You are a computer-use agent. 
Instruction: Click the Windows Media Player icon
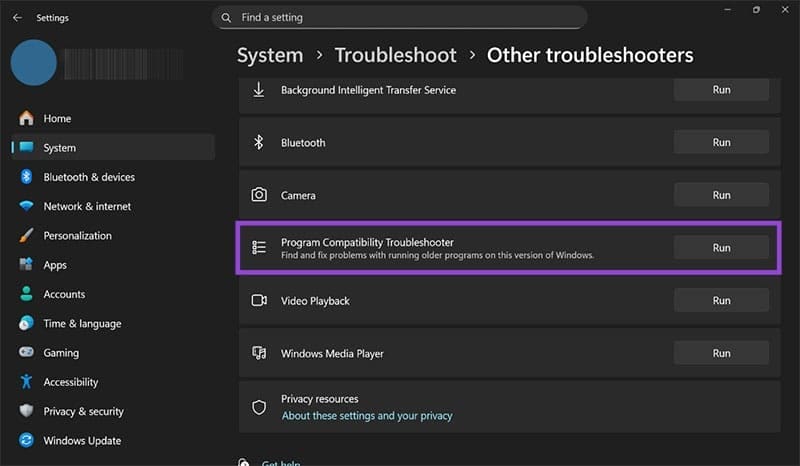tap(259, 353)
